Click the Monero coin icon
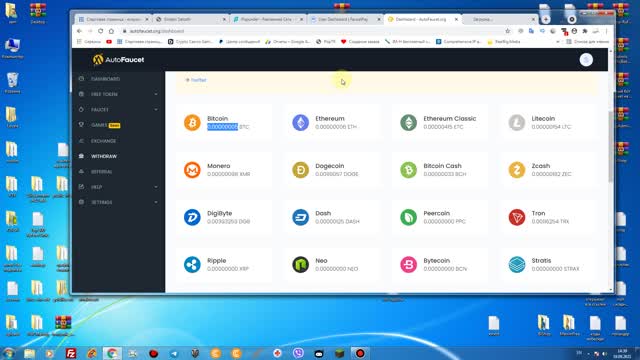 (x=192, y=170)
